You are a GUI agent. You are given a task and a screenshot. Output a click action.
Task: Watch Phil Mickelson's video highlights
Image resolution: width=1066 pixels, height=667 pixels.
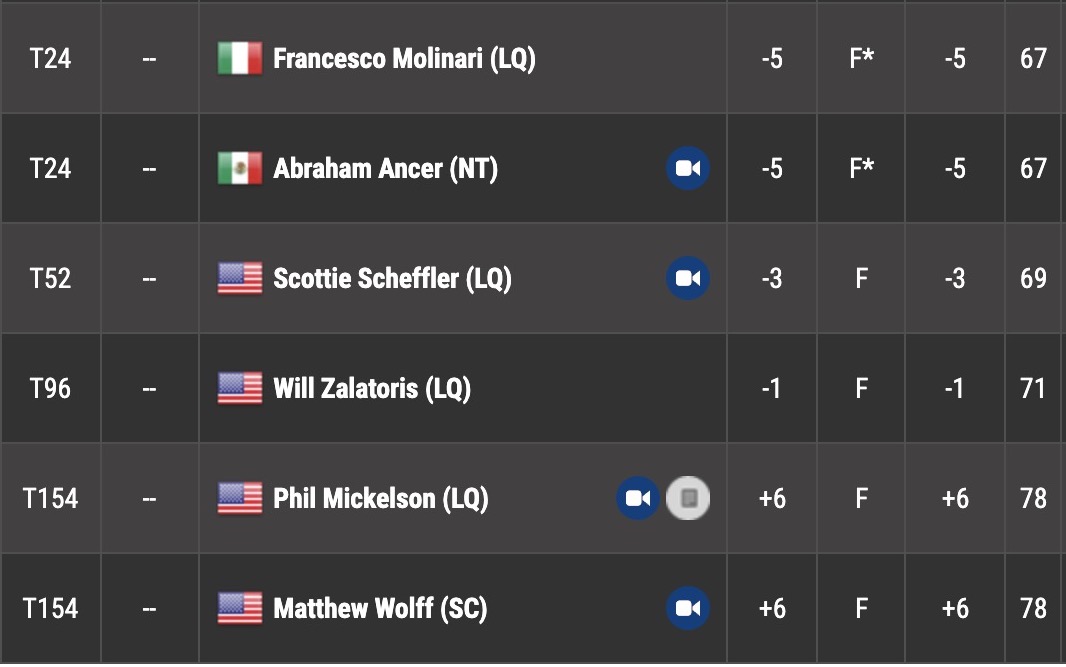coord(638,498)
